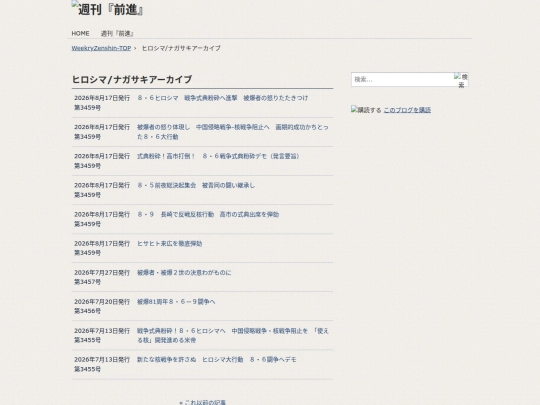Image resolution: width=540 pixels, height=405 pixels.
Task: Open article ヒサヒト来広を徹底弾劾
Action: (169, 244)
